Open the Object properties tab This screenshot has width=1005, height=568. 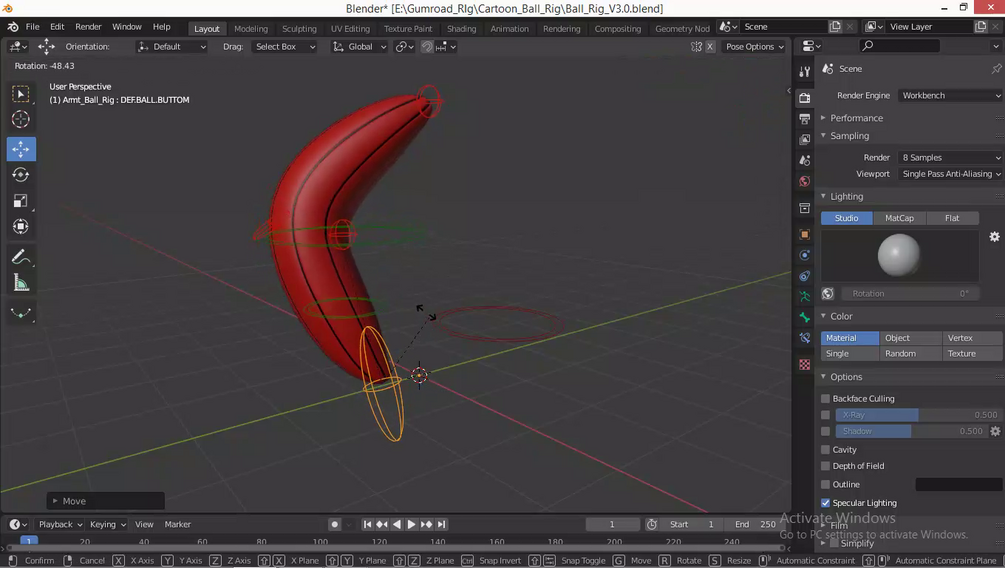click(x=804, y=234)
